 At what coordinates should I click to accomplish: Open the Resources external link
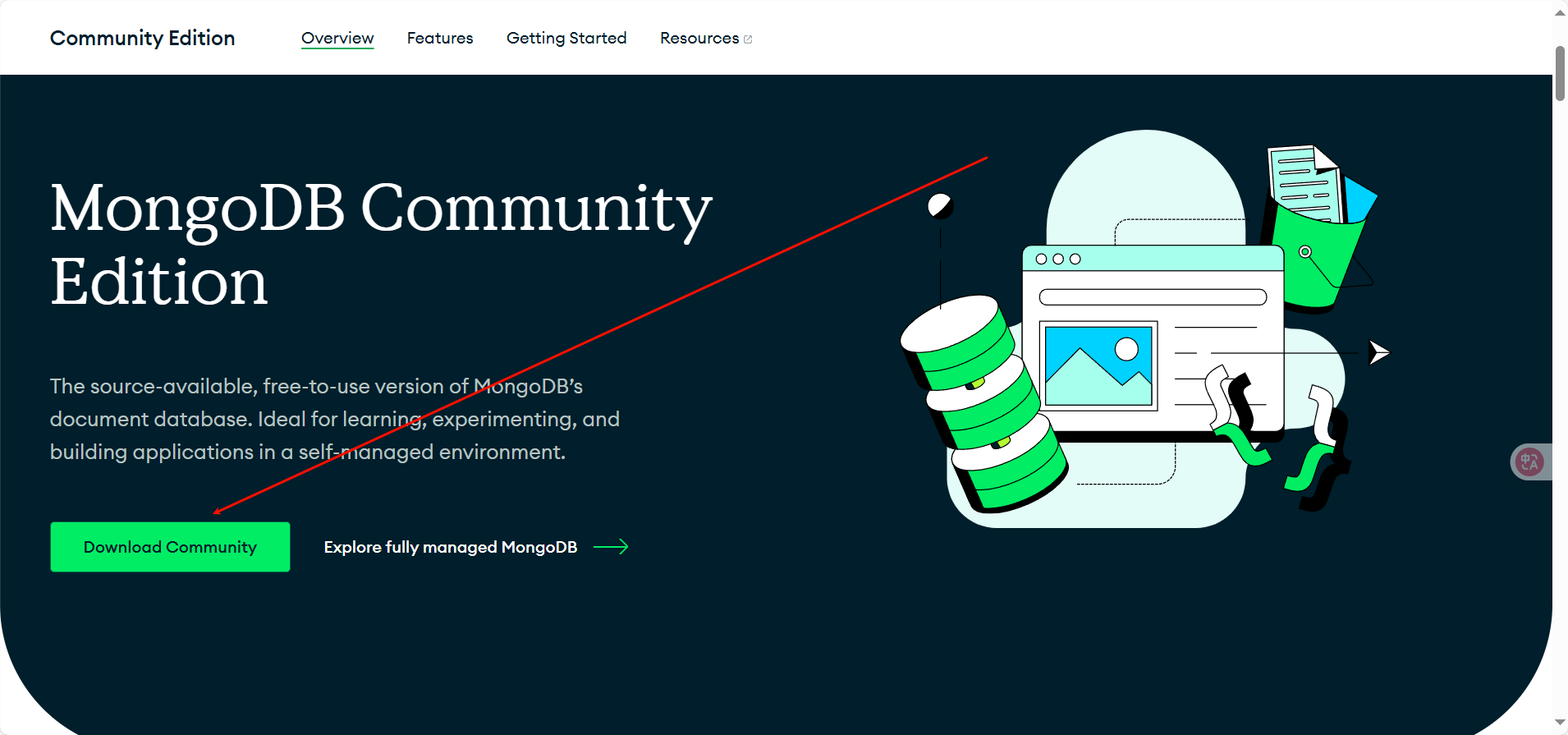[706, 38]
